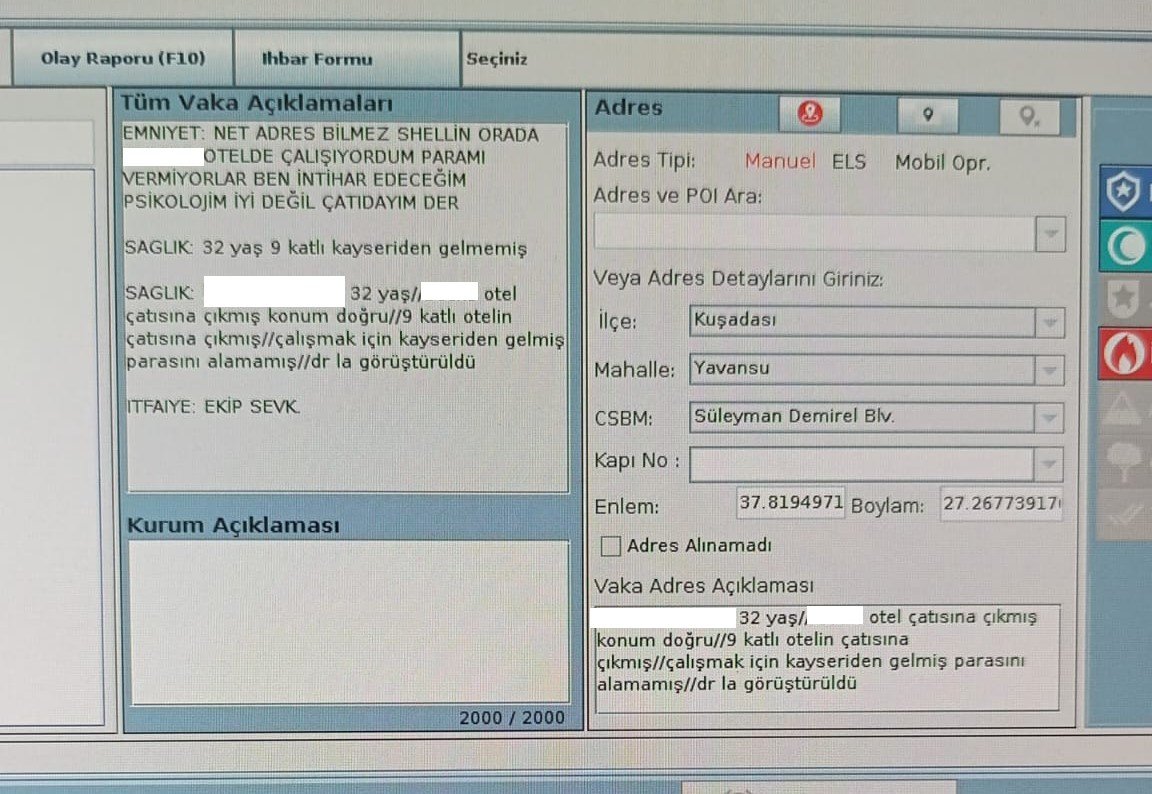The width and height of the screenshot is (1152, 794).
Task: Select the teal crescent health agency icon
Action: 1125,247
